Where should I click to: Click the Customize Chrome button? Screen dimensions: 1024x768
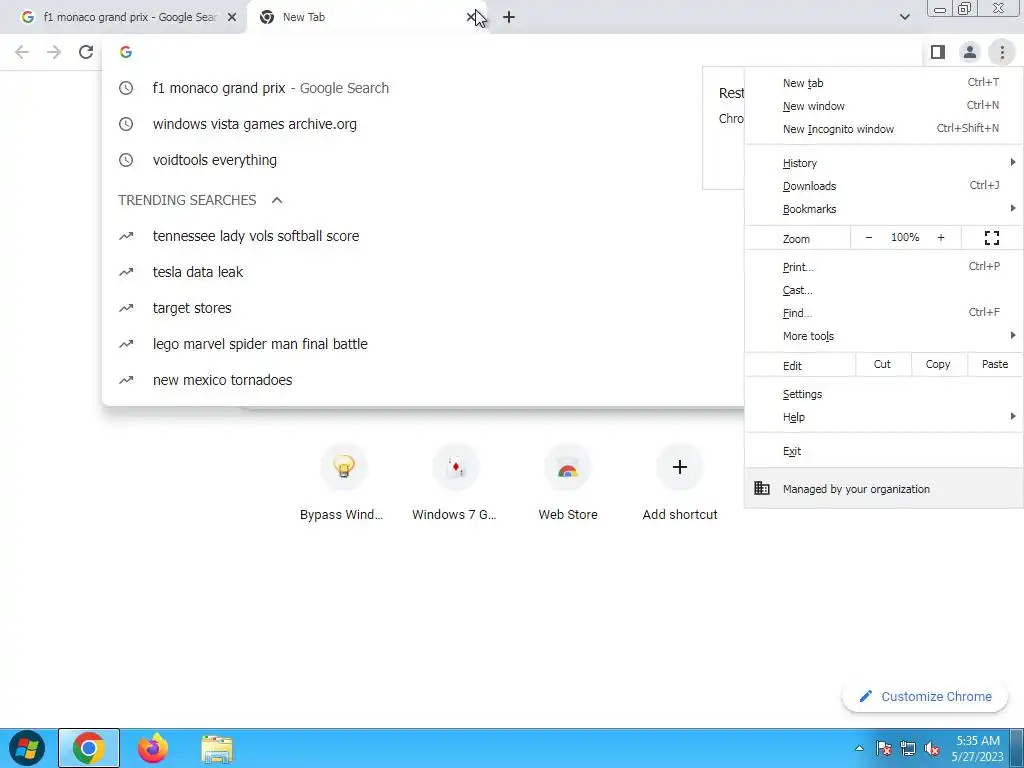(925, 696)
